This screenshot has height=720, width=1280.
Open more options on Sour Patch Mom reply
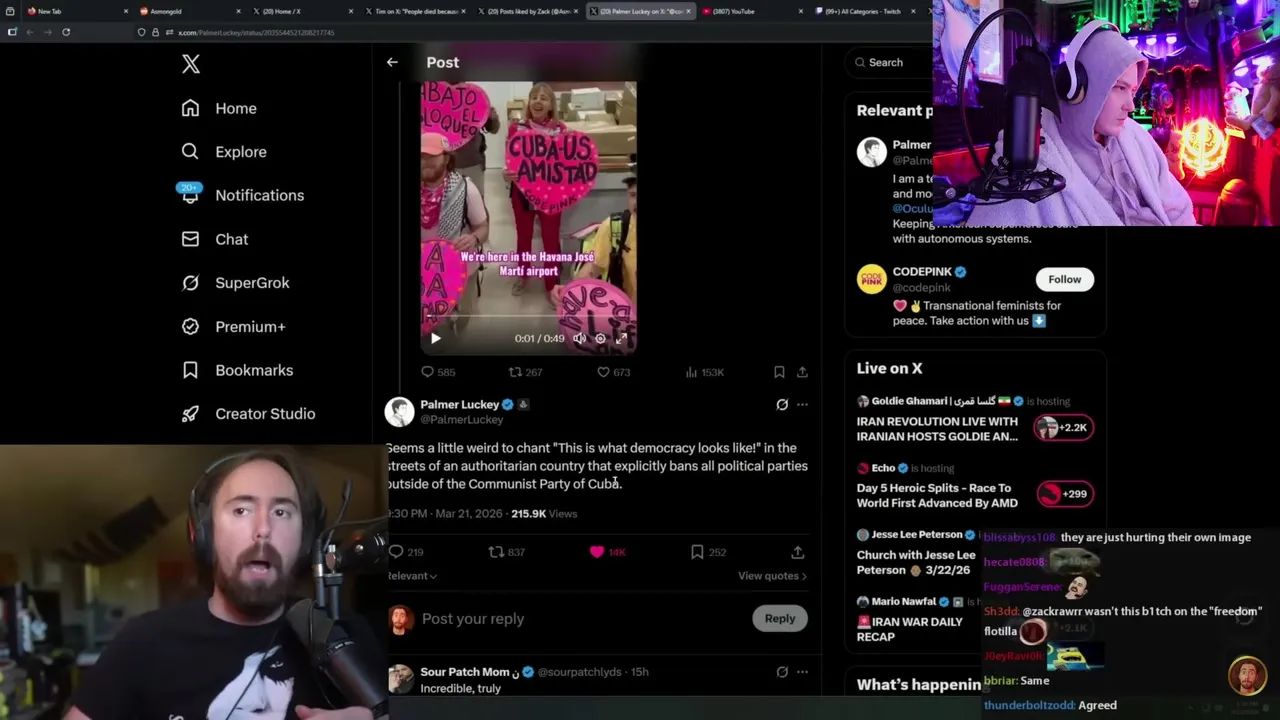[x=802, y=672]
